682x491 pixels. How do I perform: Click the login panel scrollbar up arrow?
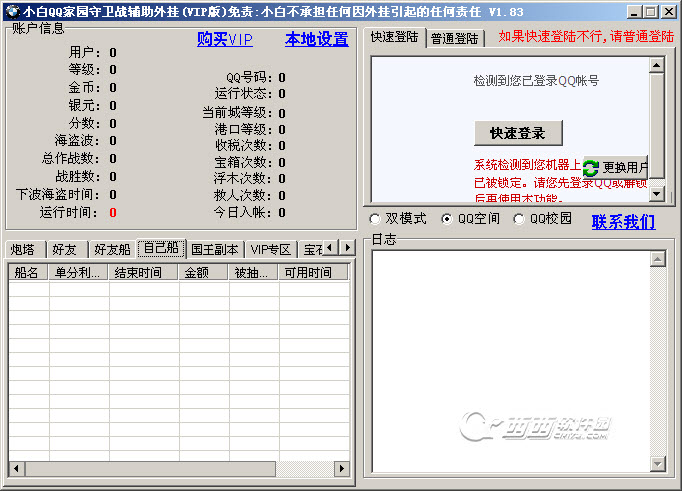click(x=656, y=65)
